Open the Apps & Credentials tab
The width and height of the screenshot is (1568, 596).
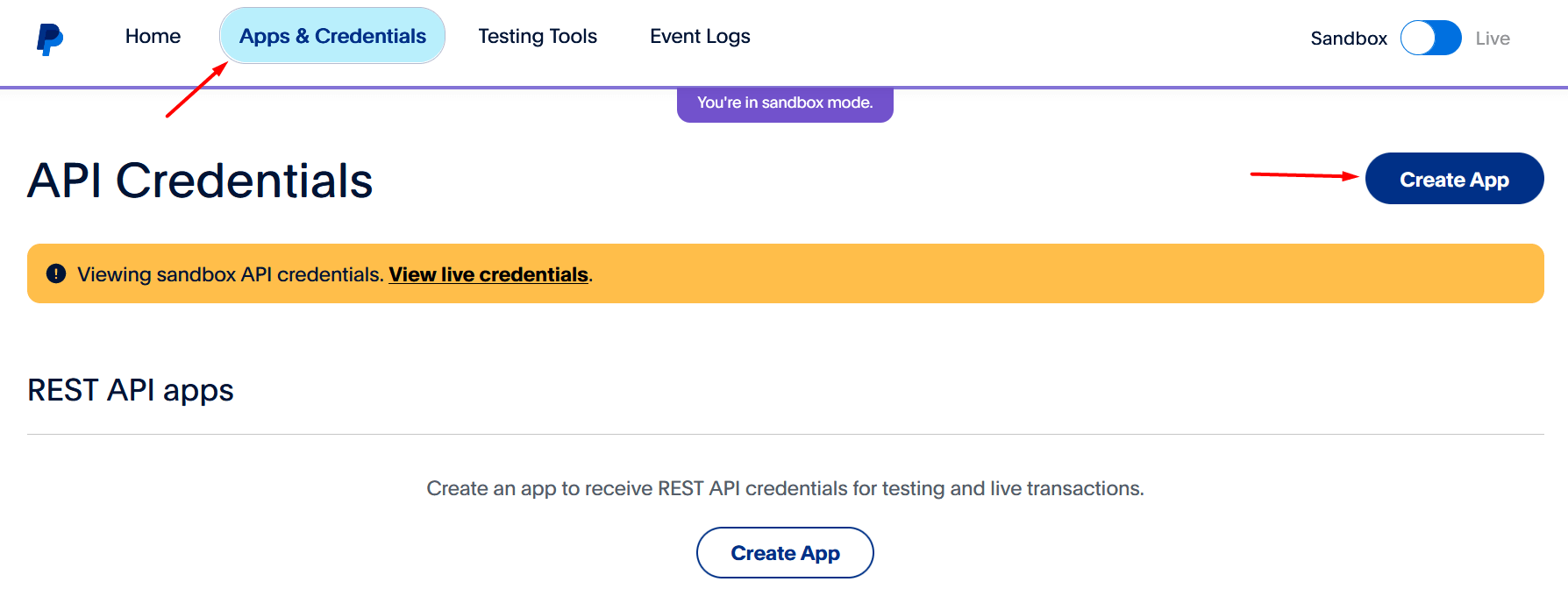(x=332, y=36)
